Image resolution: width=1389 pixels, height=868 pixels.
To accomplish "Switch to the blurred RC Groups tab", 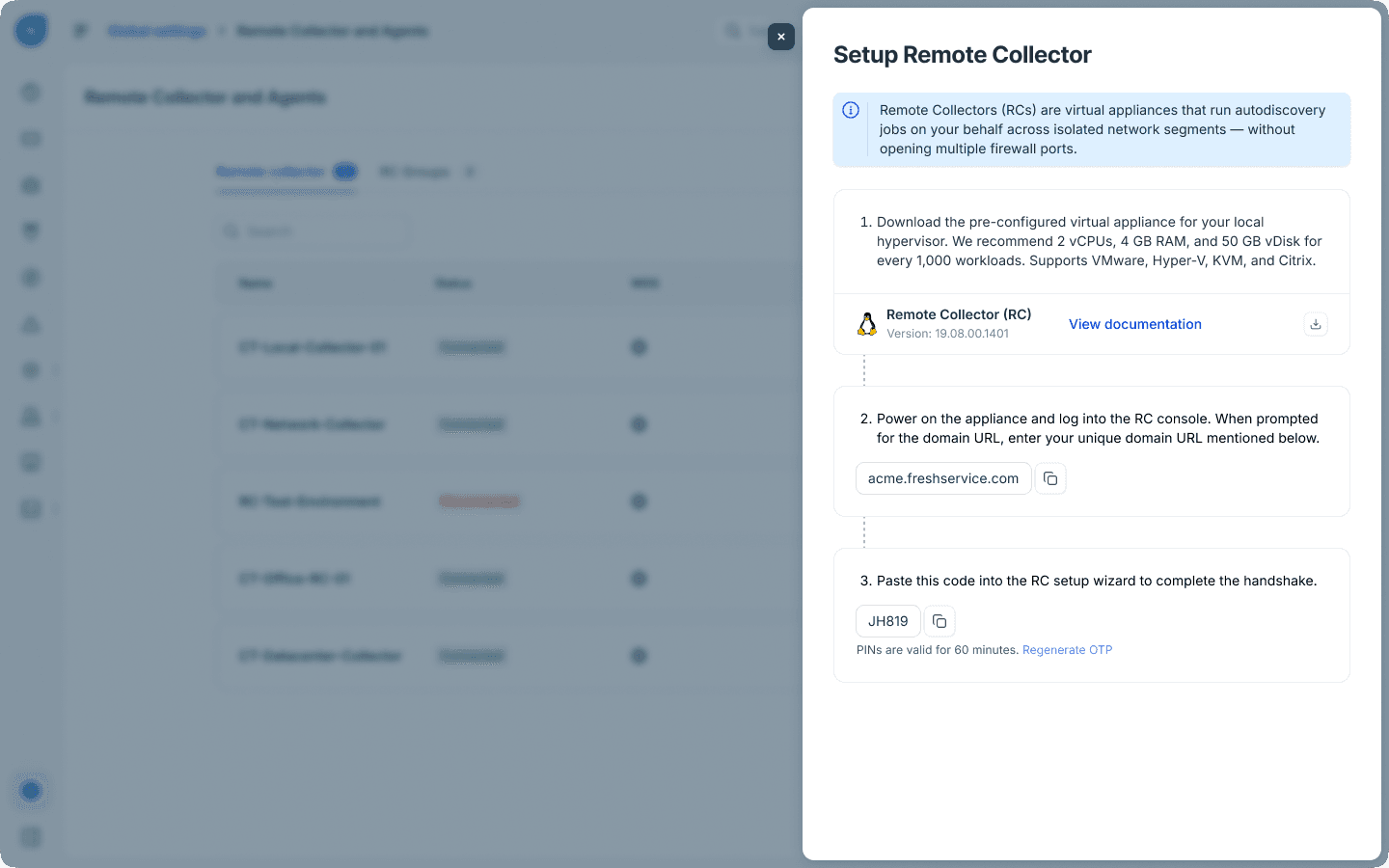I will tap(426, 172).
